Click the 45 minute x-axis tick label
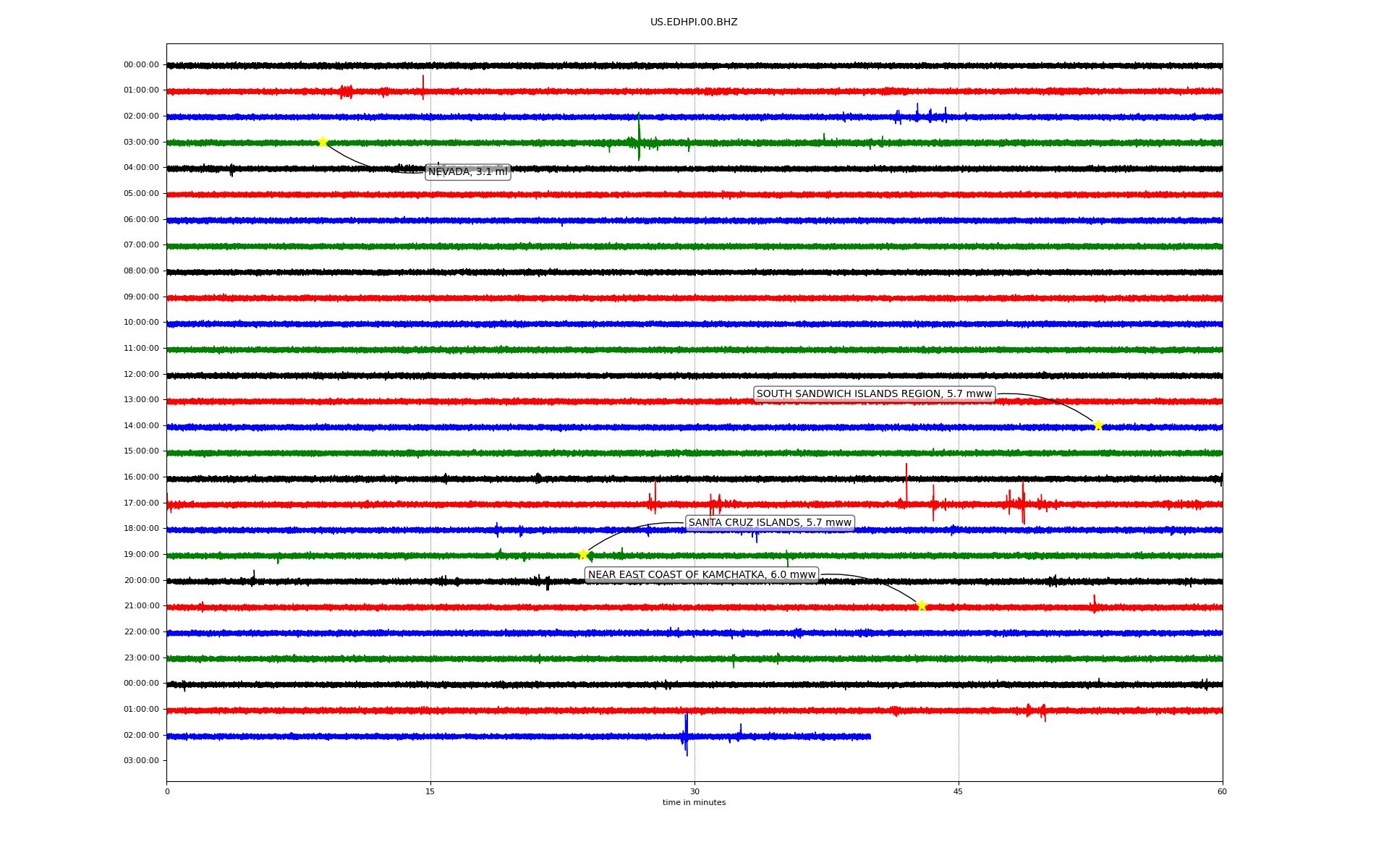Viewport: 1389px width, 868px height. point(959,791)
